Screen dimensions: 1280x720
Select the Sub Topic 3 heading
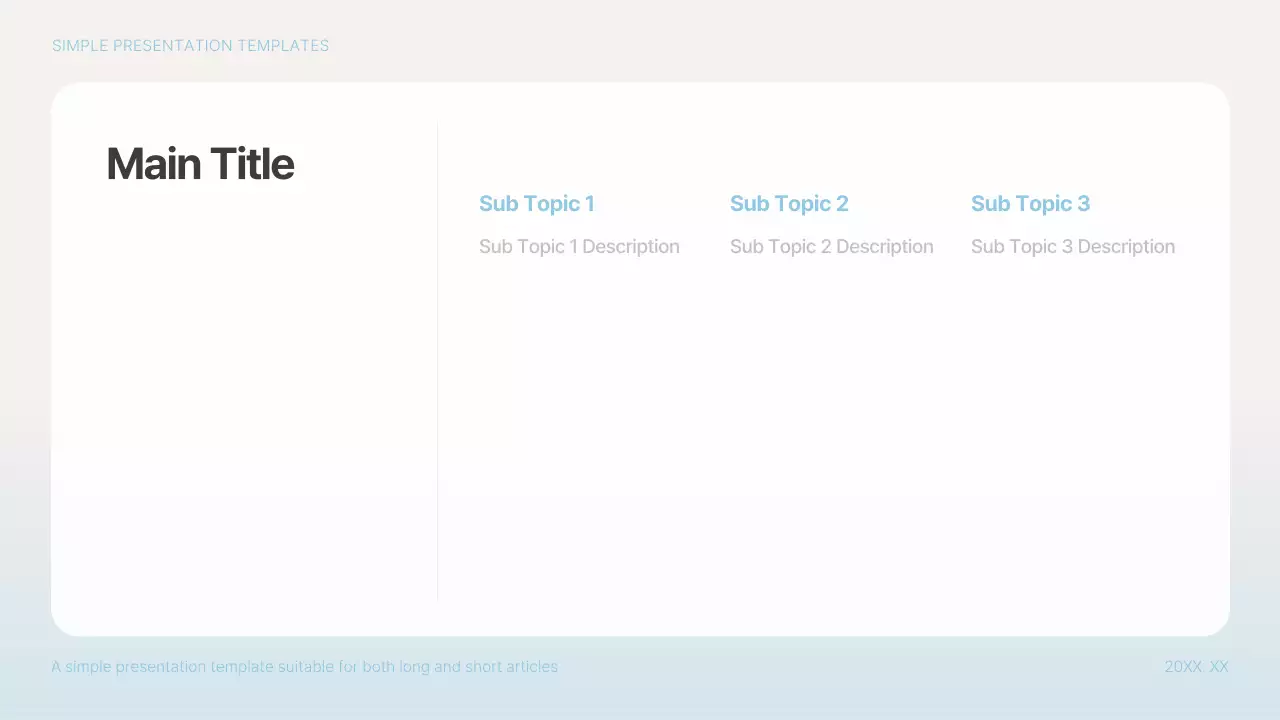[x=1030, y=203]
